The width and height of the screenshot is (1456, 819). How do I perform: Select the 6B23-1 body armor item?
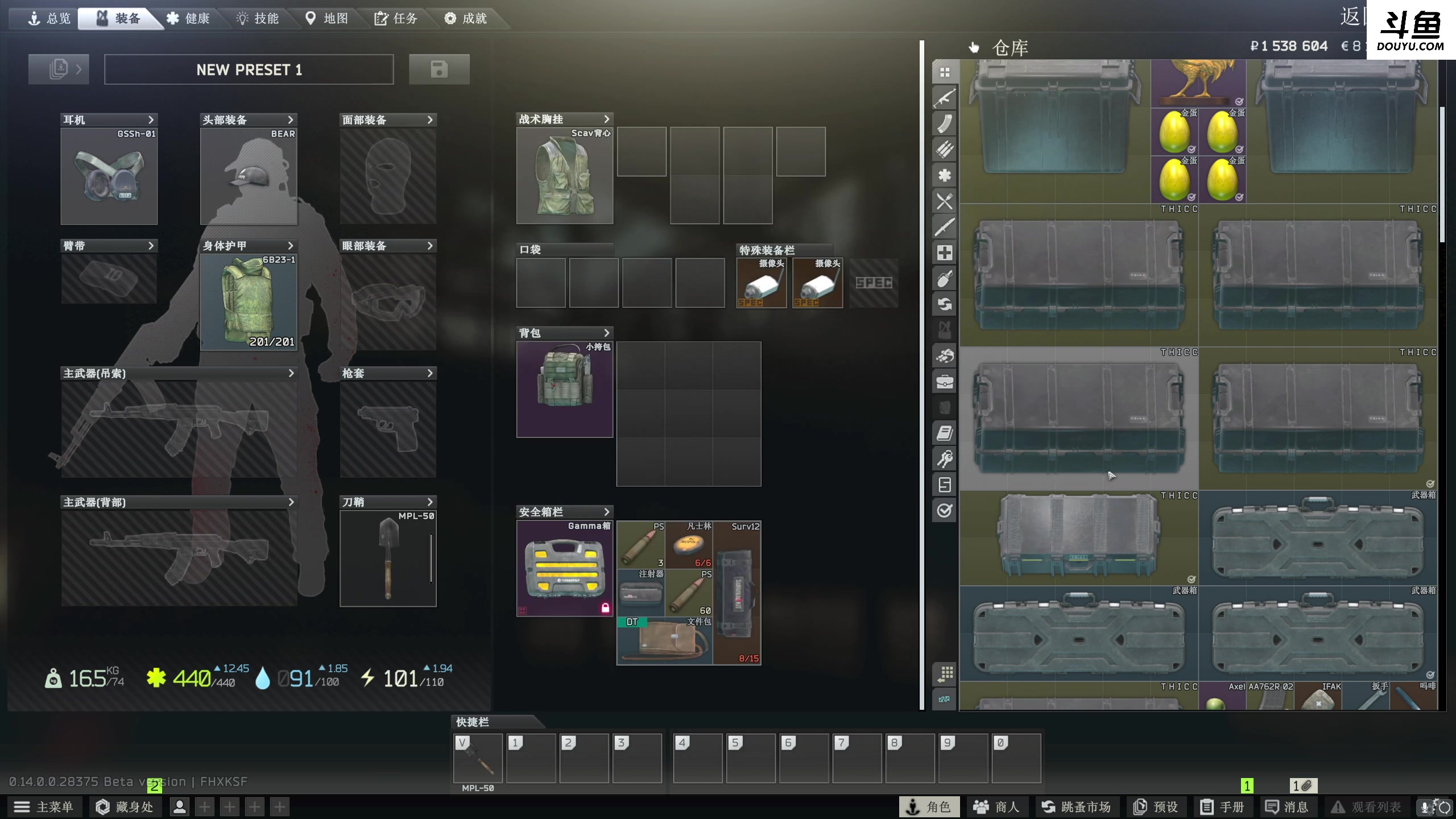(249, 302)
